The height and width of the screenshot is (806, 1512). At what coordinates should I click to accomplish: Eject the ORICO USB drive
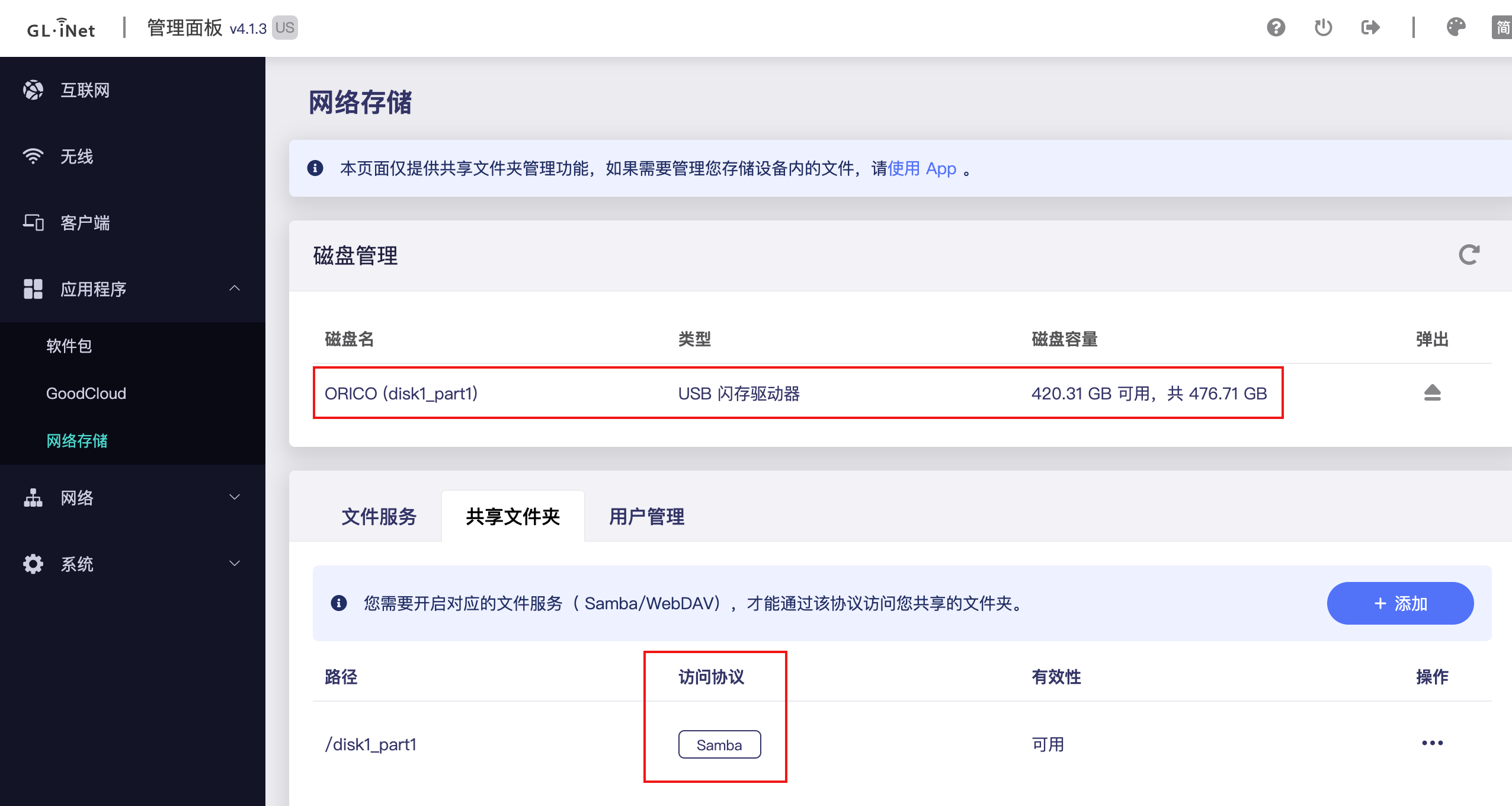[x=1432, y=393]
